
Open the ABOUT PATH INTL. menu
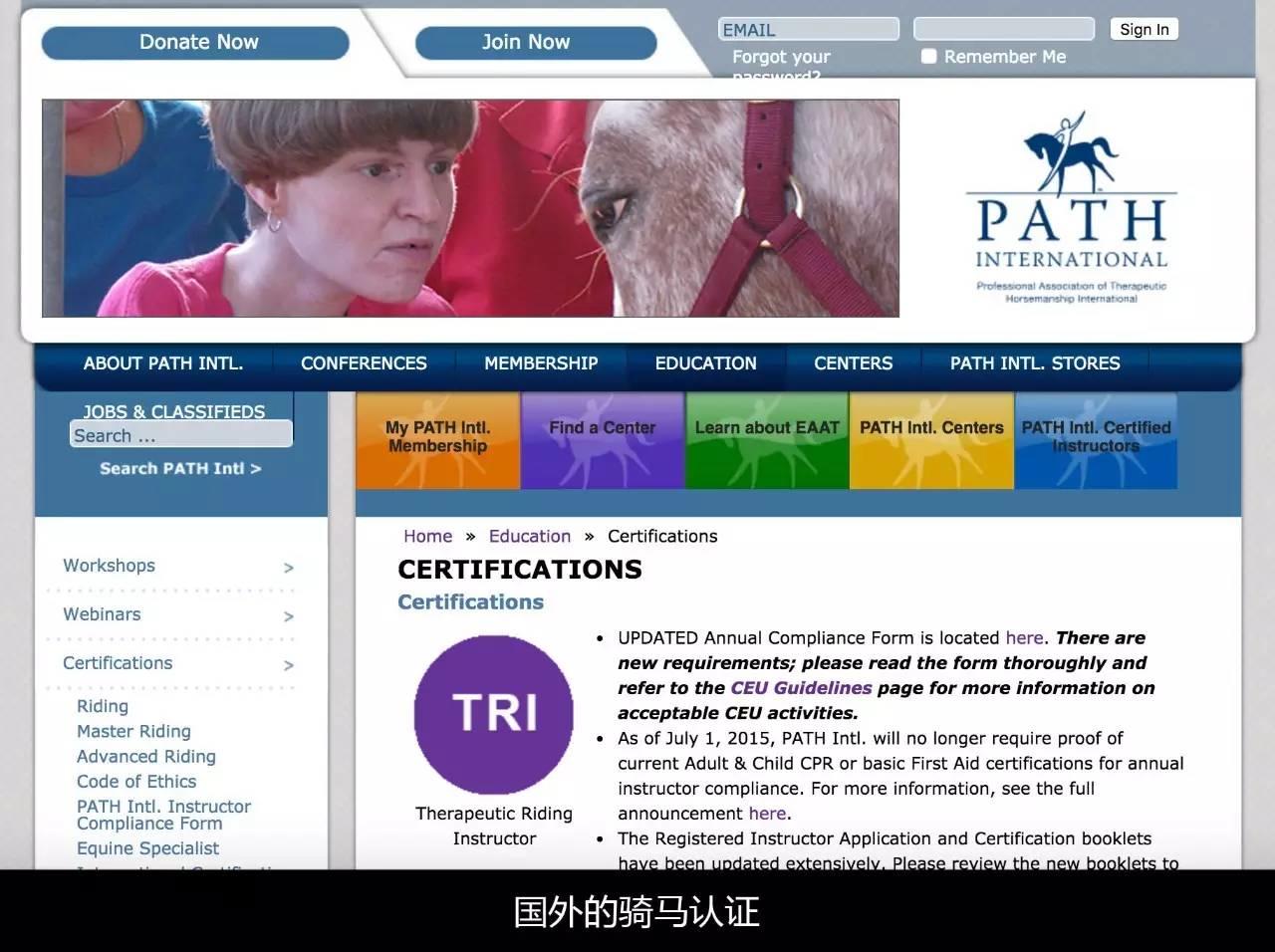coord(163,363)
